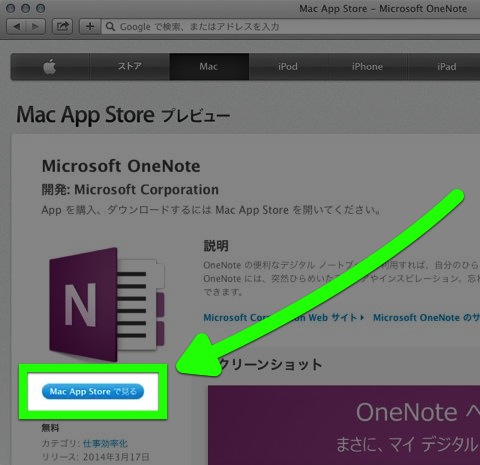Focus the Google search address field

(290, 26)
